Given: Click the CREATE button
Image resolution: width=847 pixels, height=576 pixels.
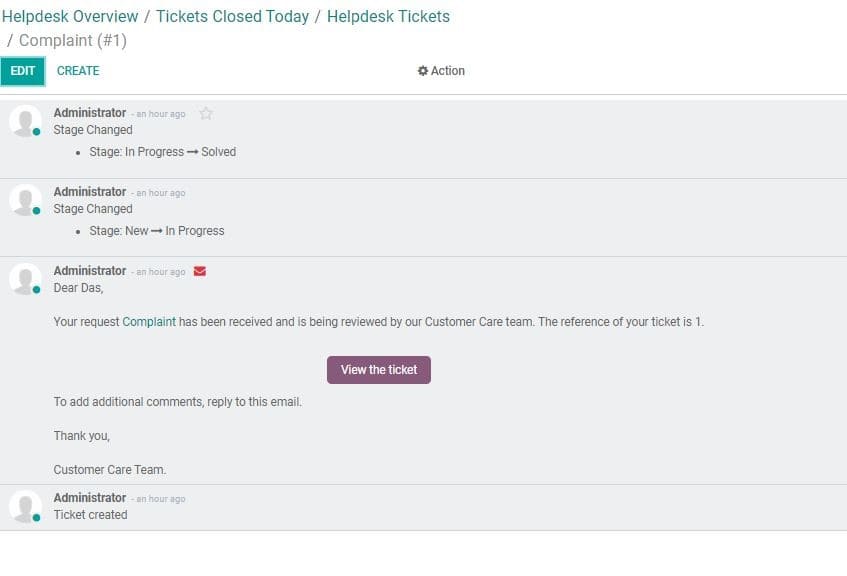Looking at the screenshot, I should tap(78, 71).
